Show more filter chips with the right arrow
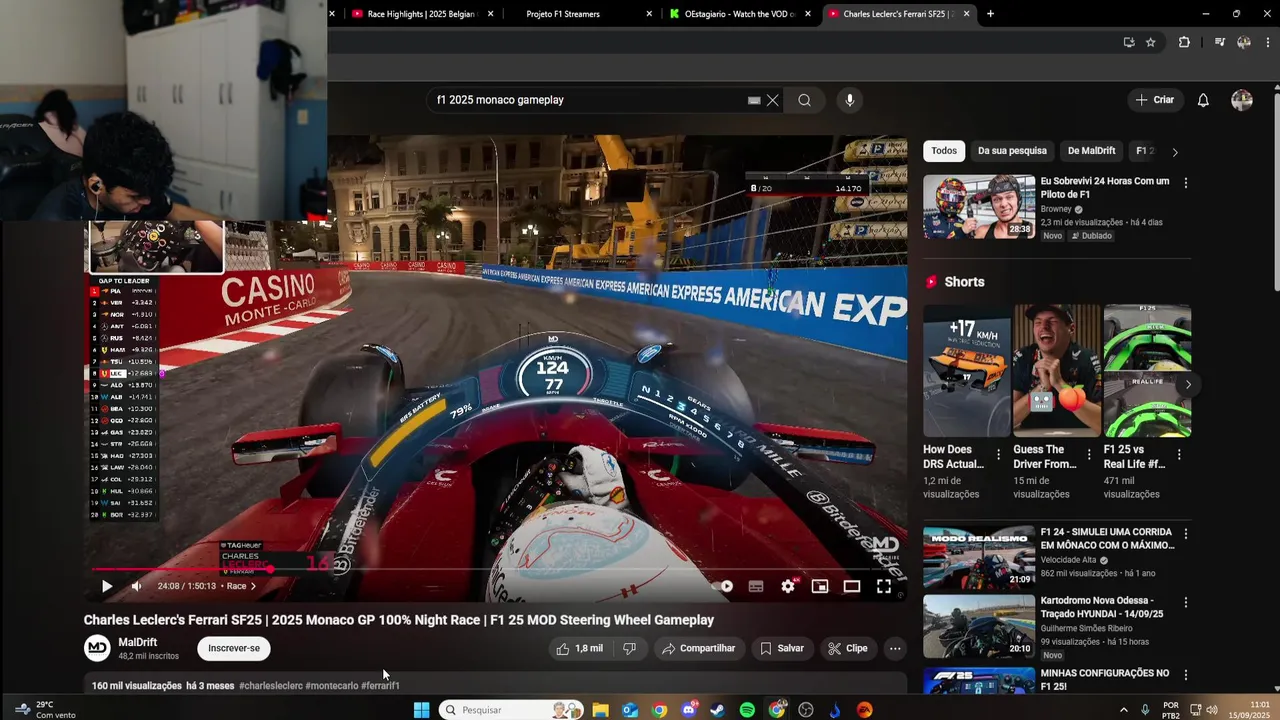 [x=1175, y=152]
